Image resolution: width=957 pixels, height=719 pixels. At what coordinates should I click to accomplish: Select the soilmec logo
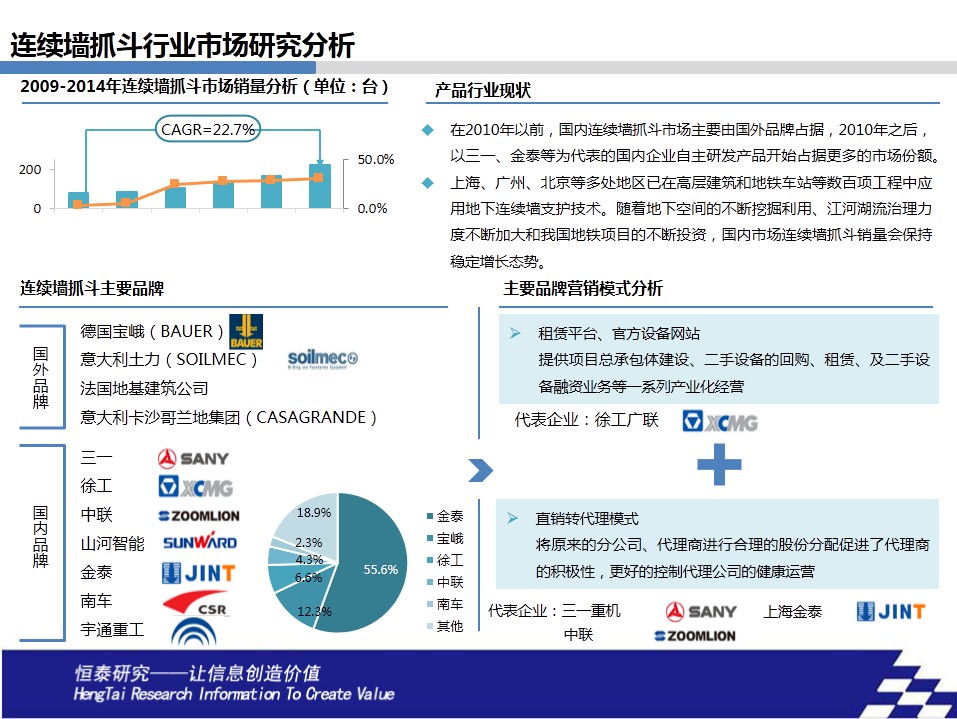[323, 359]
